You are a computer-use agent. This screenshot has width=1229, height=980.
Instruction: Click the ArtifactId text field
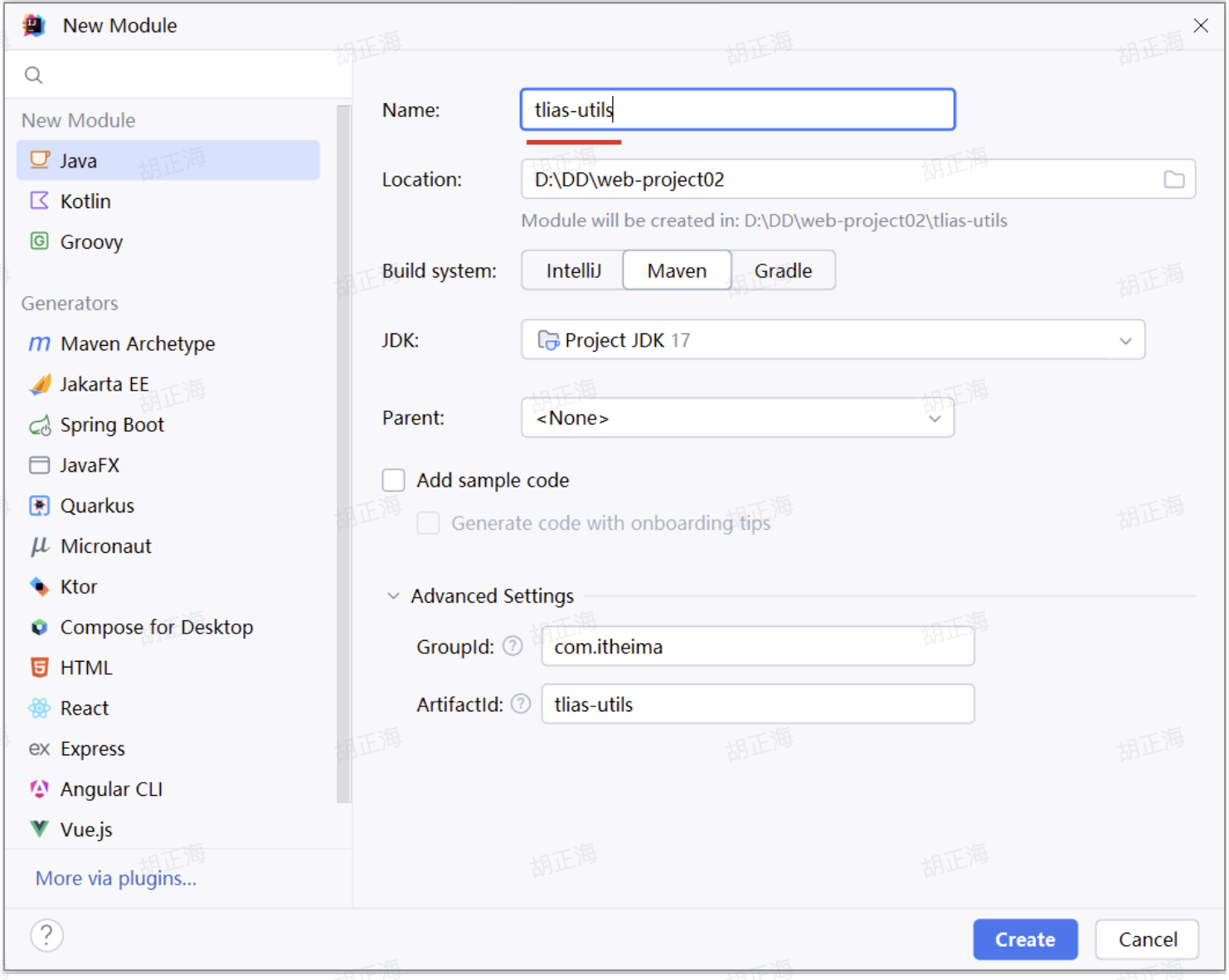(x=757, y=705)
